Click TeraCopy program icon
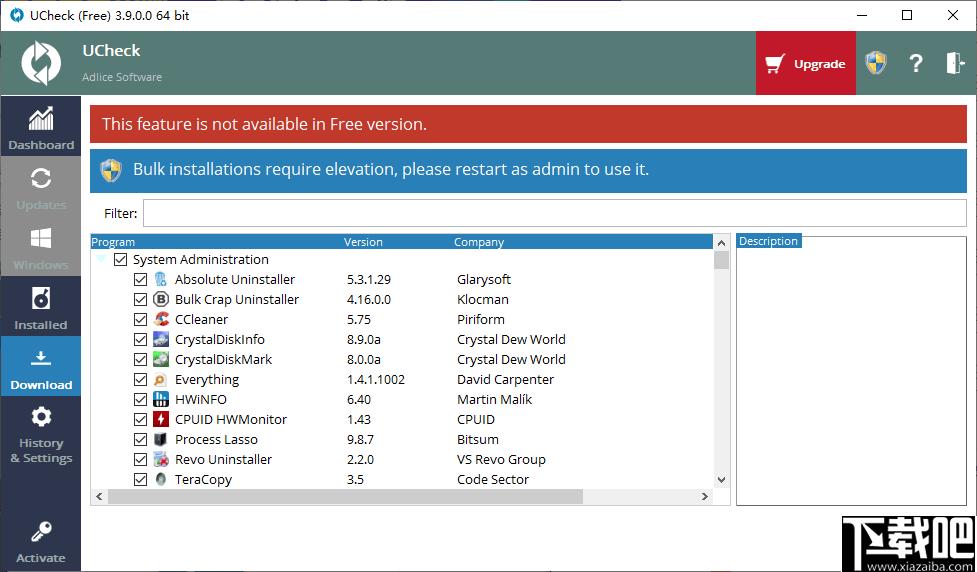The image size is (977, 572). pos(161,479)
